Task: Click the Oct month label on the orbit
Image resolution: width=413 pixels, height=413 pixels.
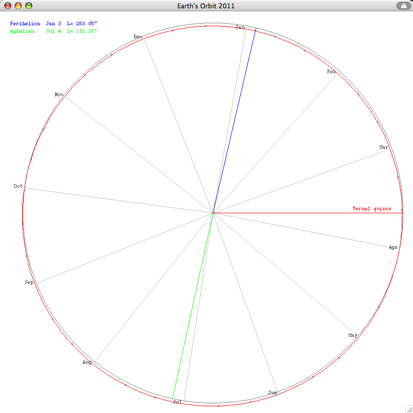Action: click(x=18, y=186)
